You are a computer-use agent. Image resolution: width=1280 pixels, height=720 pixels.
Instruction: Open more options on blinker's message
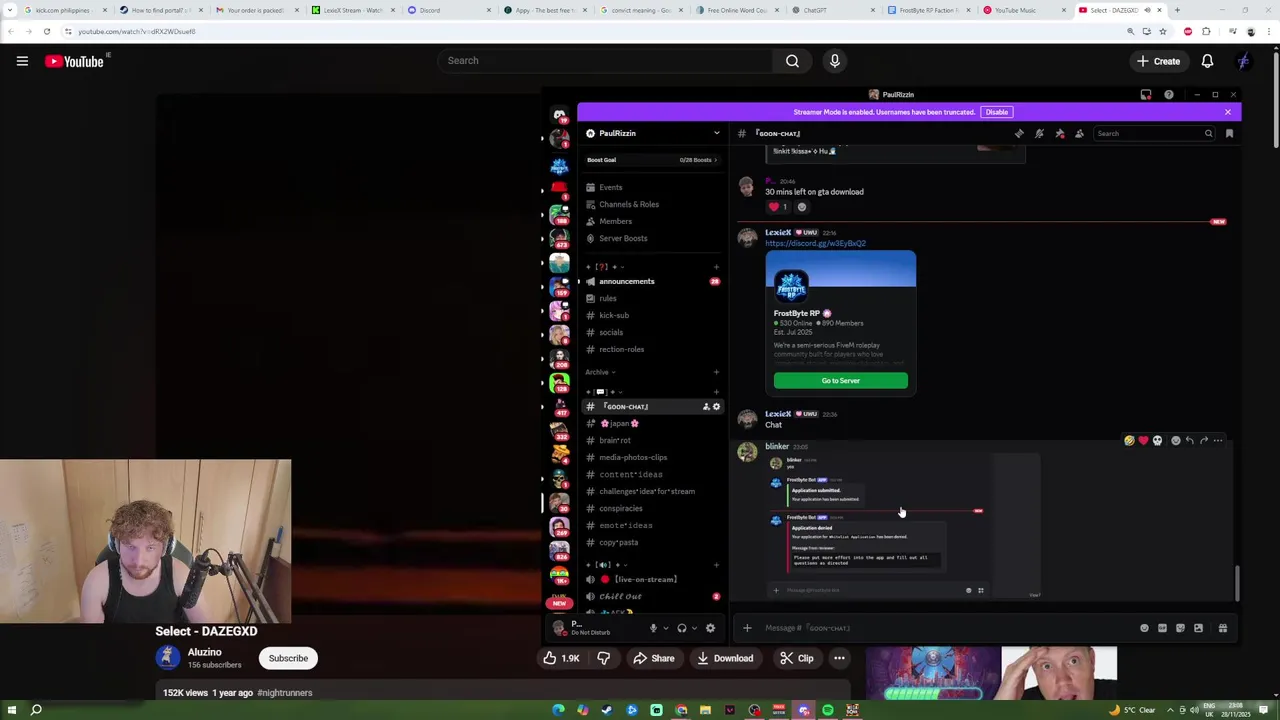coord(1218,440)
